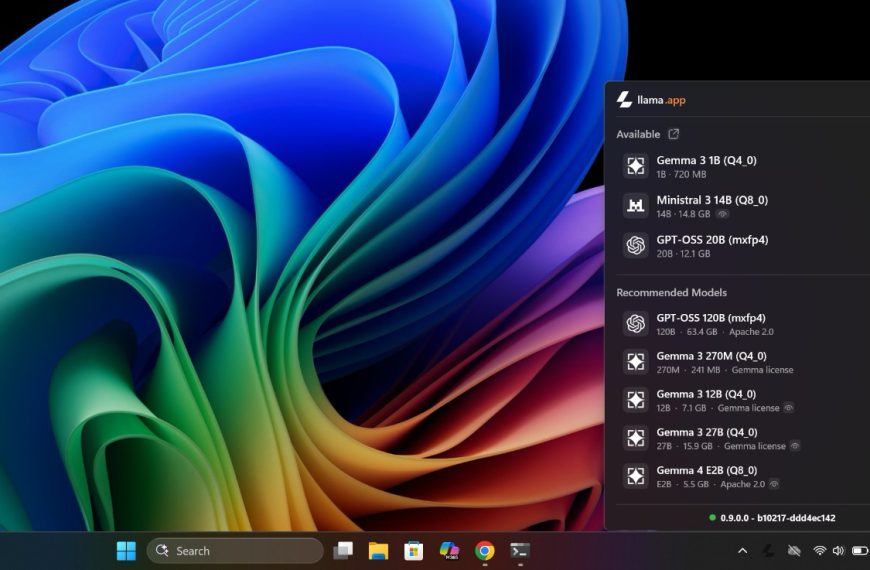Click the Gemma 3 270M model icon
The width and height of the screenshot is (870, 570).
635,362
